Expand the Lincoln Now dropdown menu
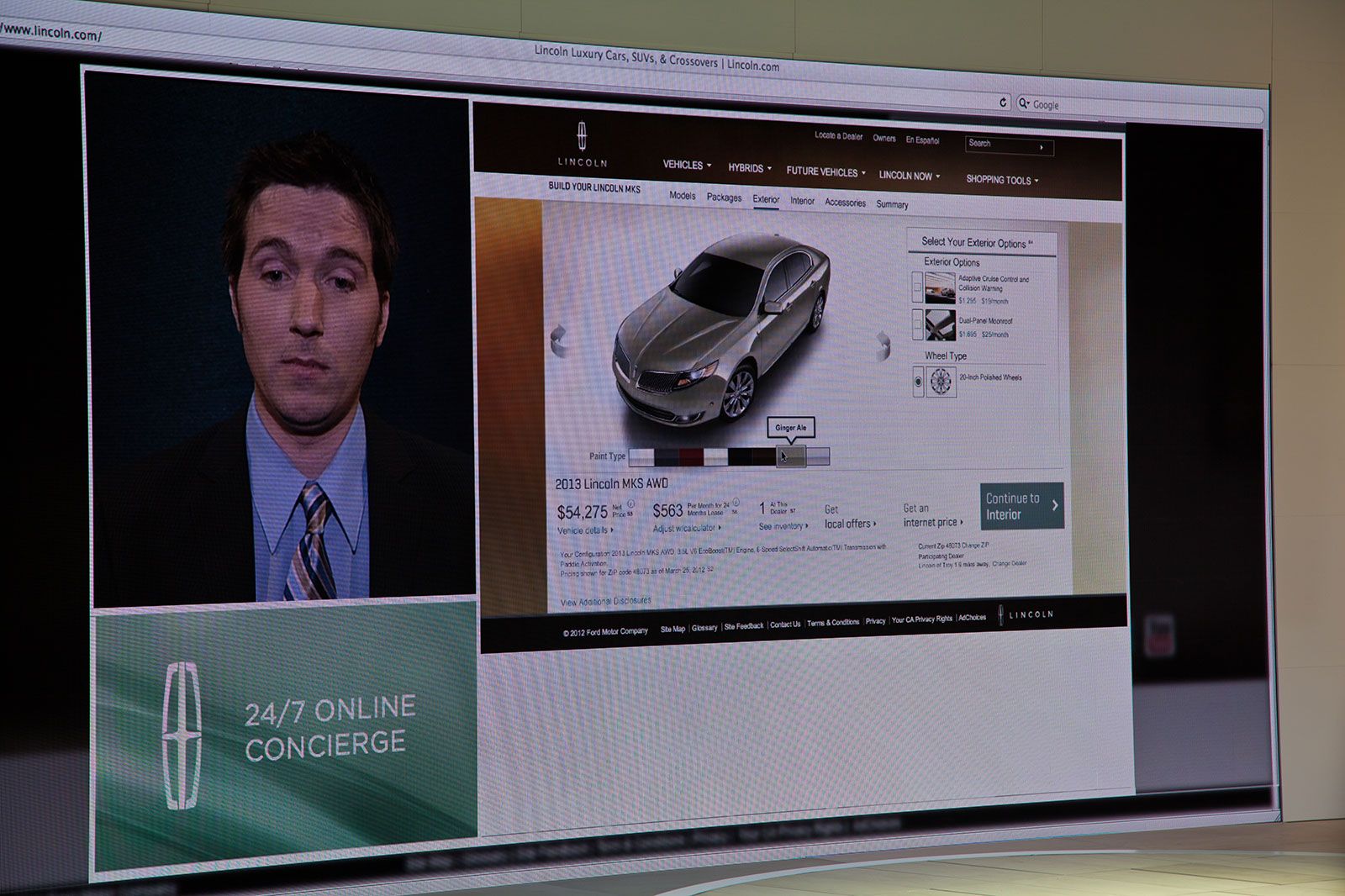1345x896 pixels. tap(910, 176)
